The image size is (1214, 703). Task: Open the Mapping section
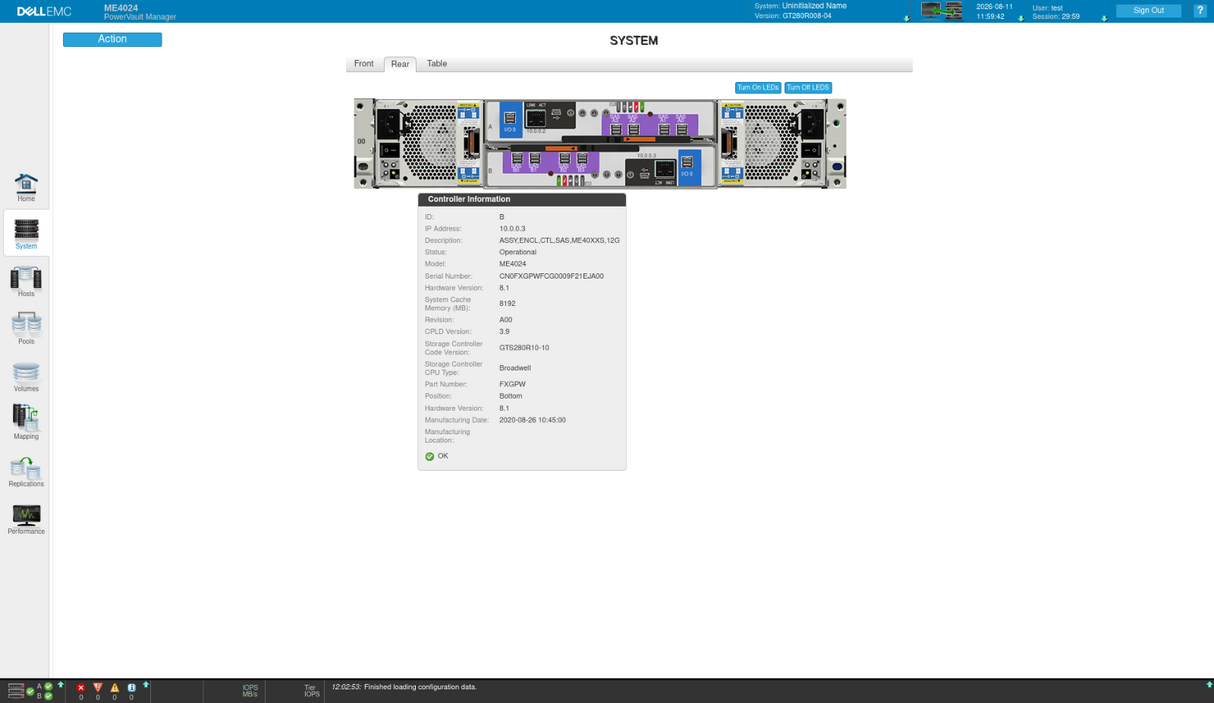26,422
